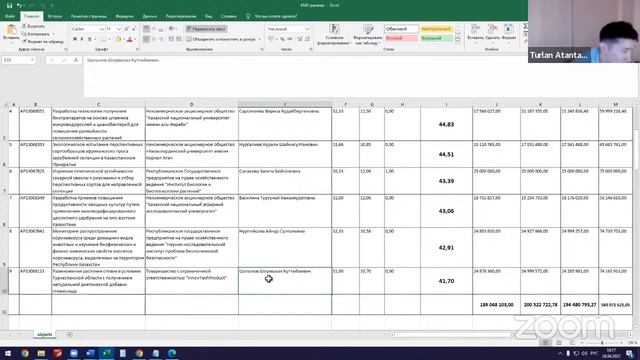Image resolution: width=640 pixels, height=360 pixels.
Task: Toggle underline formatting
Action: [x=90, y=39]
